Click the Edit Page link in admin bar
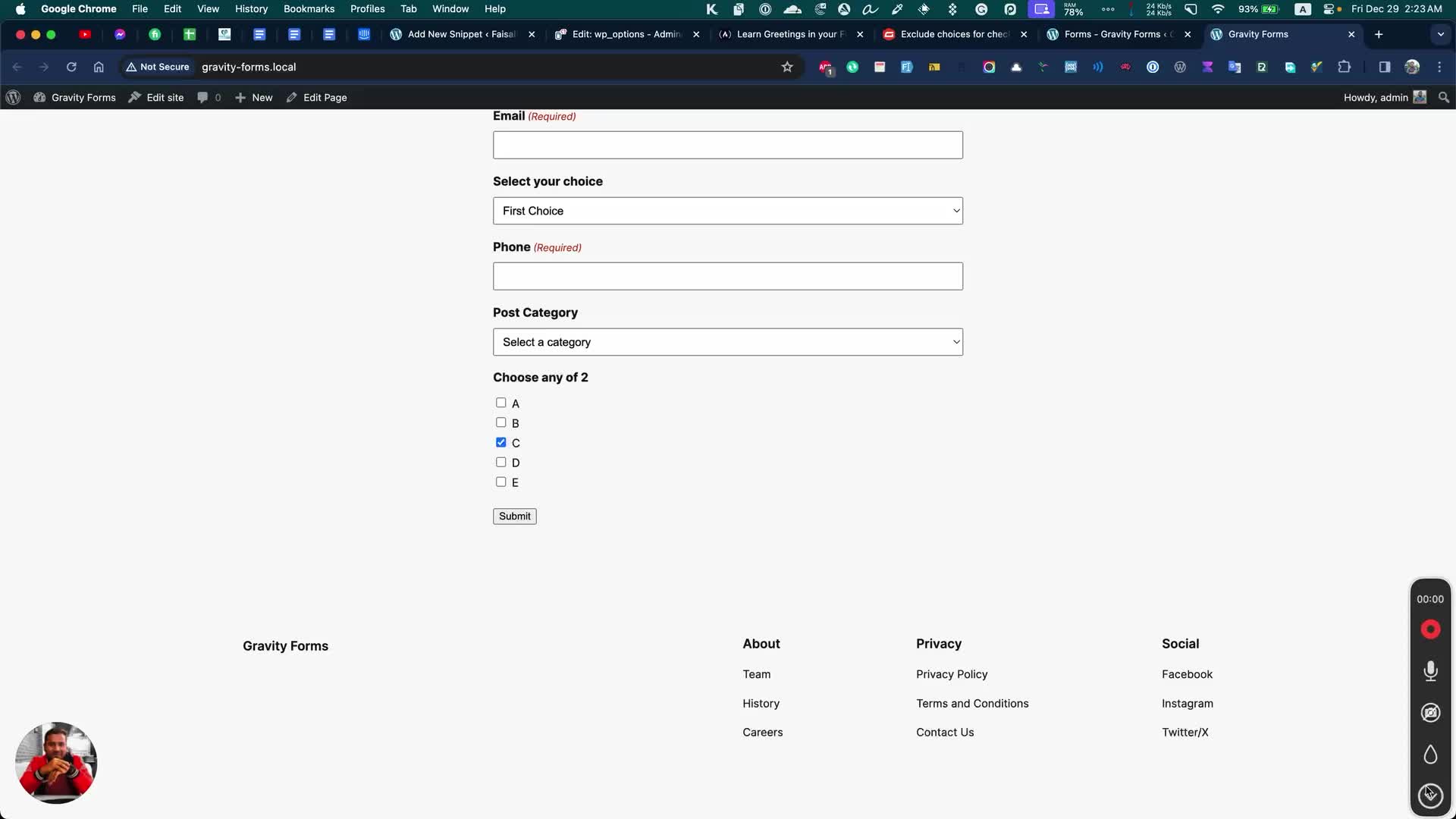 (325, 97)
